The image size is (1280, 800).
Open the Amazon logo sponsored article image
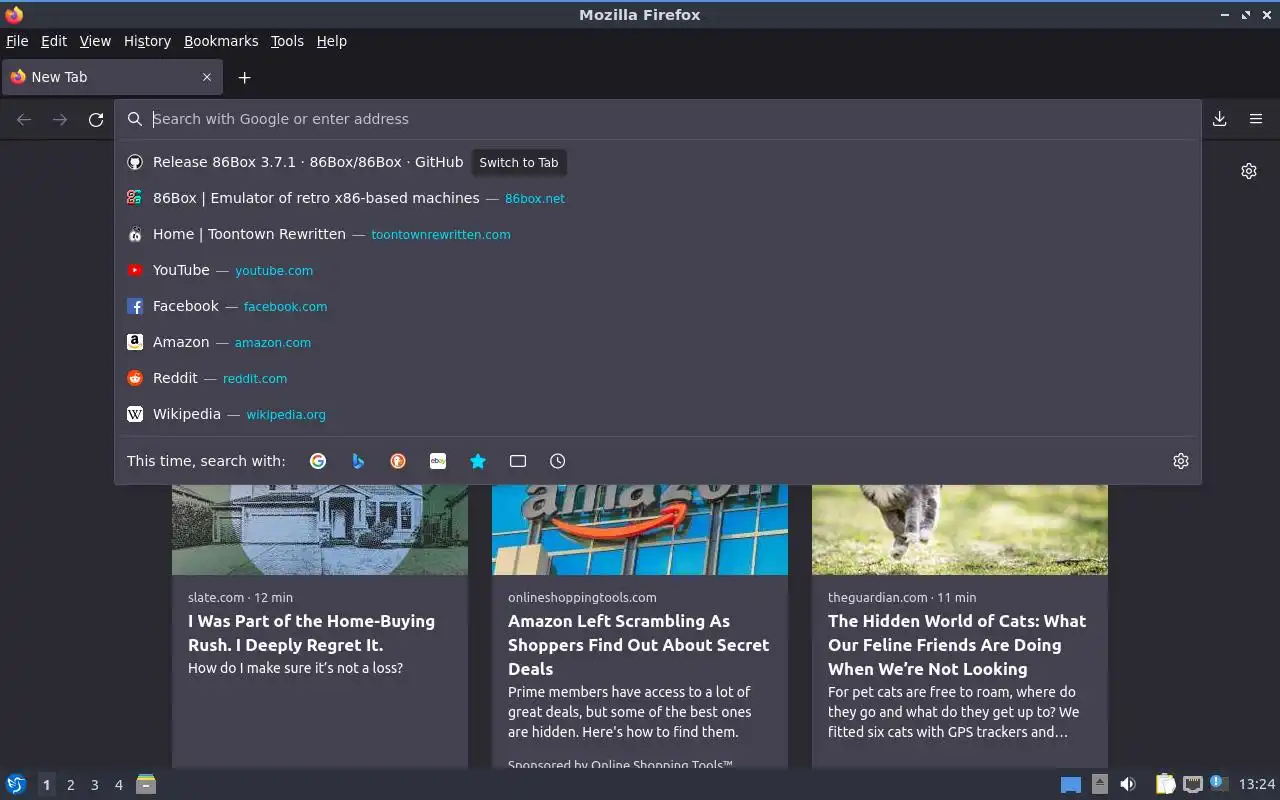click(x=640, y=530)
